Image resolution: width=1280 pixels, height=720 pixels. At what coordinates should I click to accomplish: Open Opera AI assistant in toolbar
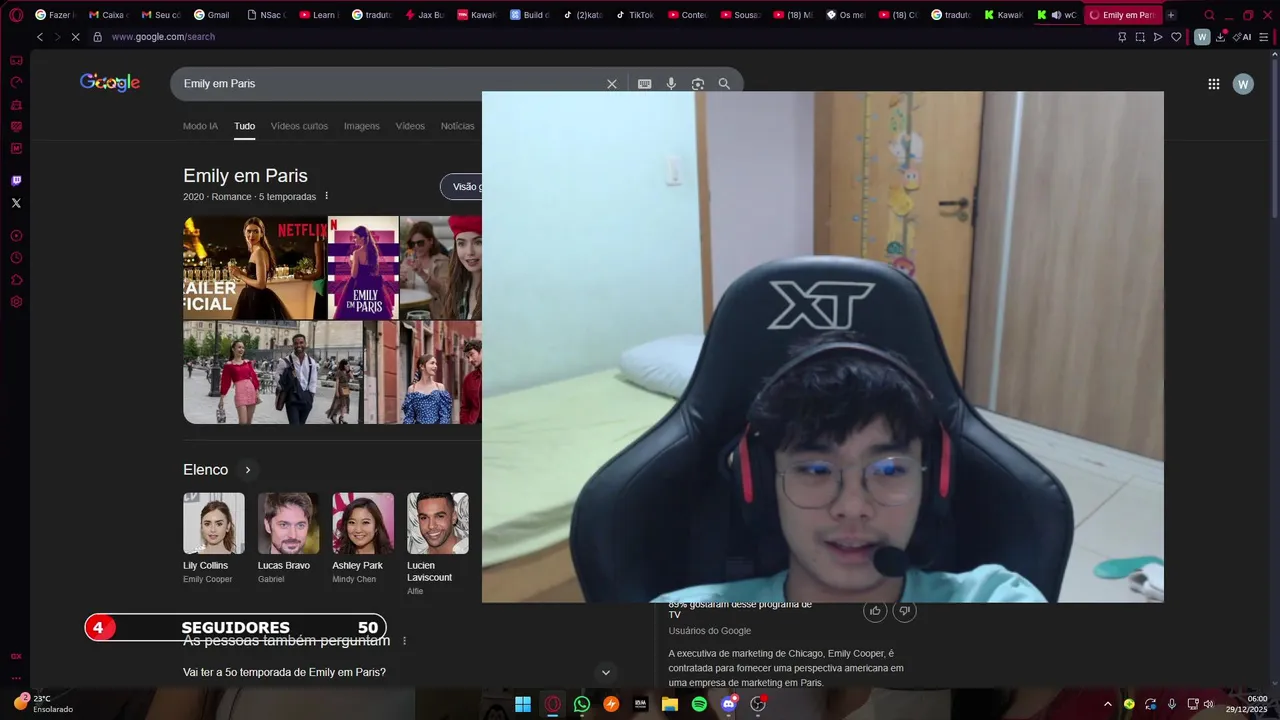1242,37
